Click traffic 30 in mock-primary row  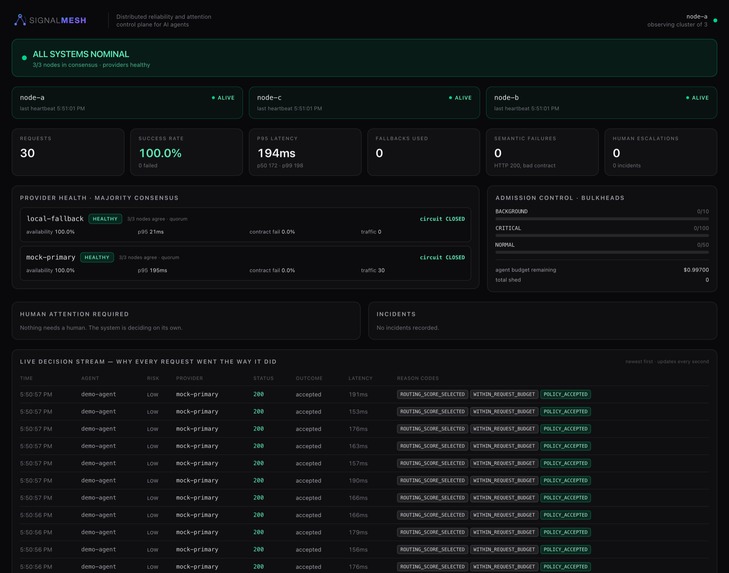pyautogui.click(x=373, y=270)
